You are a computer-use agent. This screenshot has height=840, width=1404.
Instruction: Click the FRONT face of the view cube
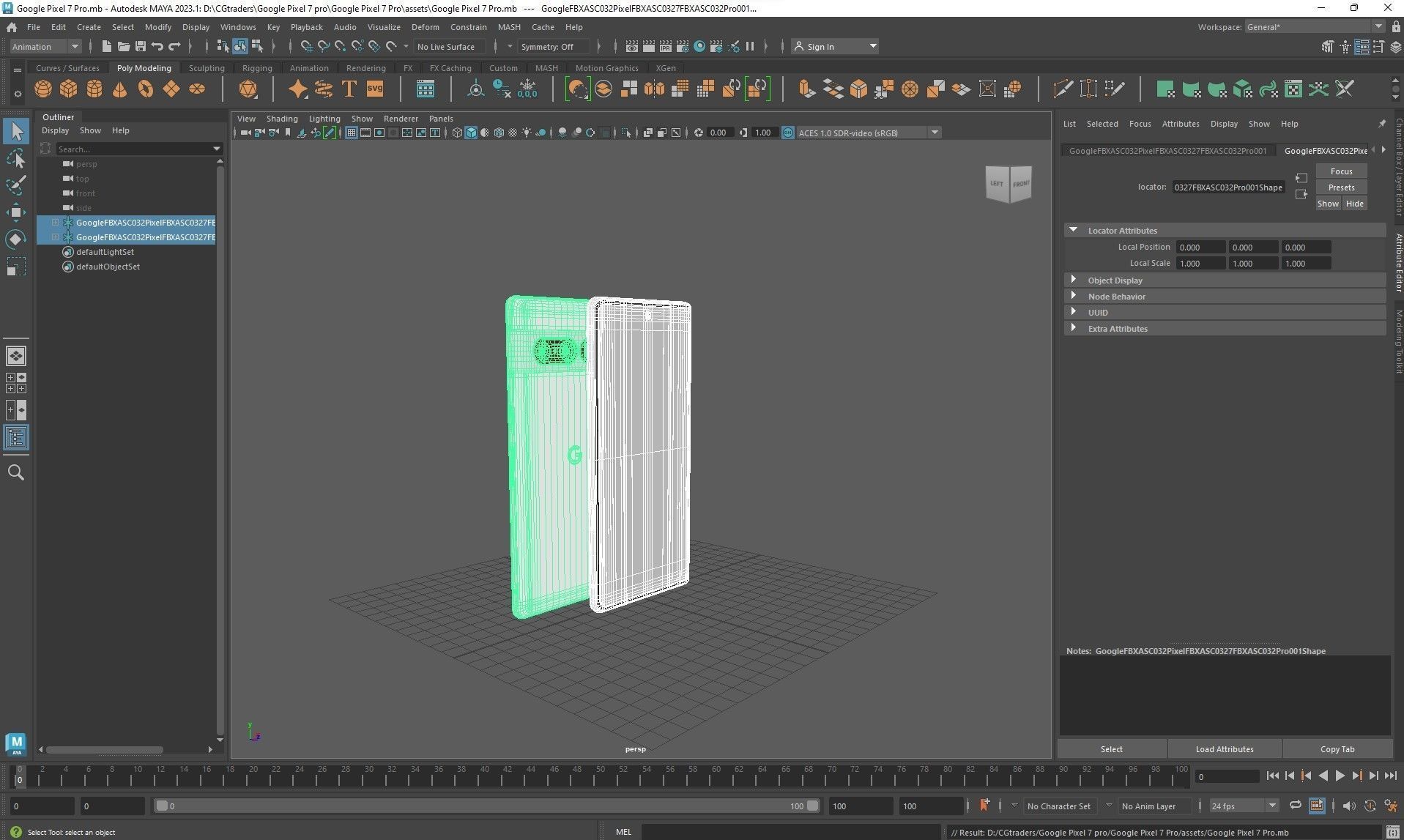point(1021,184)
